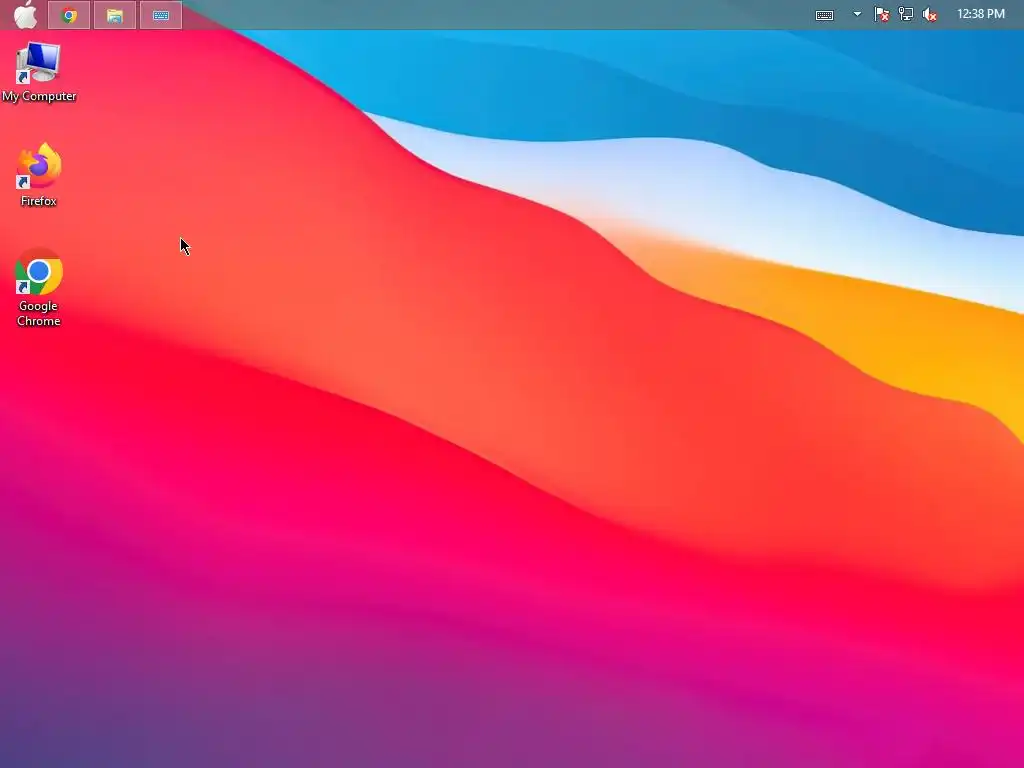Open the on-screen keyboard taskbar button
The height and width of the screenshot is (768, 1024).
click(x=161, y=15)
